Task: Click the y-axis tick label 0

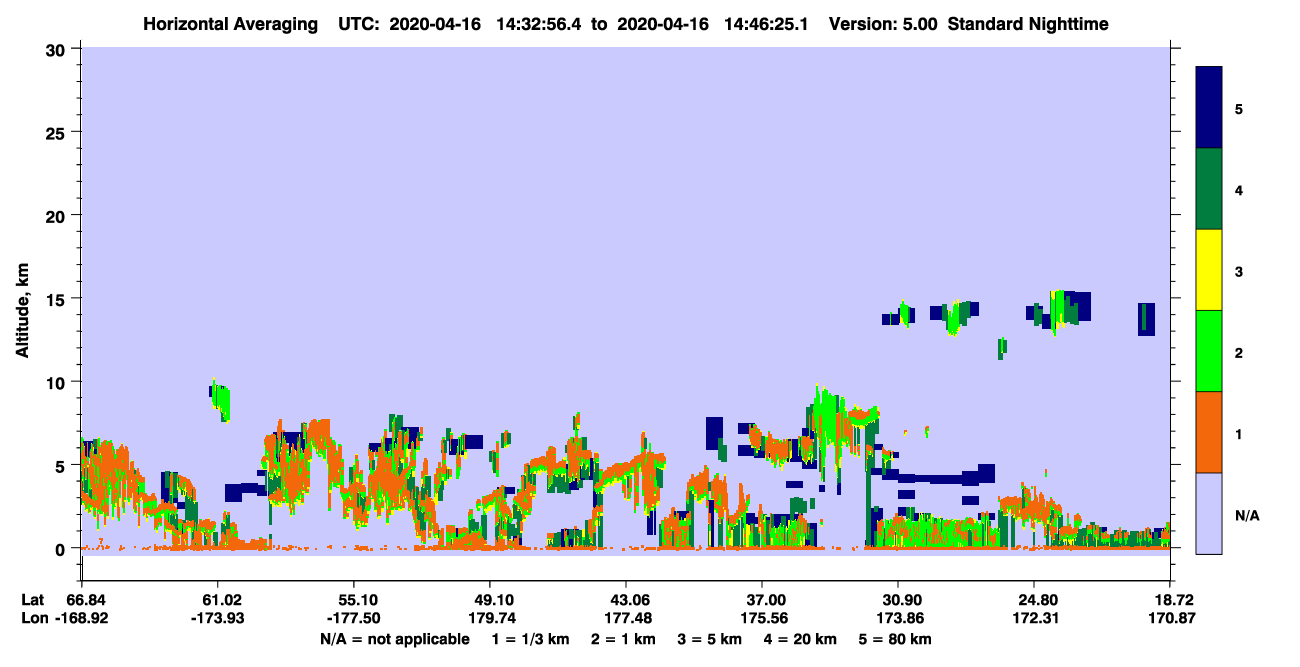Action: click(x=61, y=548)
